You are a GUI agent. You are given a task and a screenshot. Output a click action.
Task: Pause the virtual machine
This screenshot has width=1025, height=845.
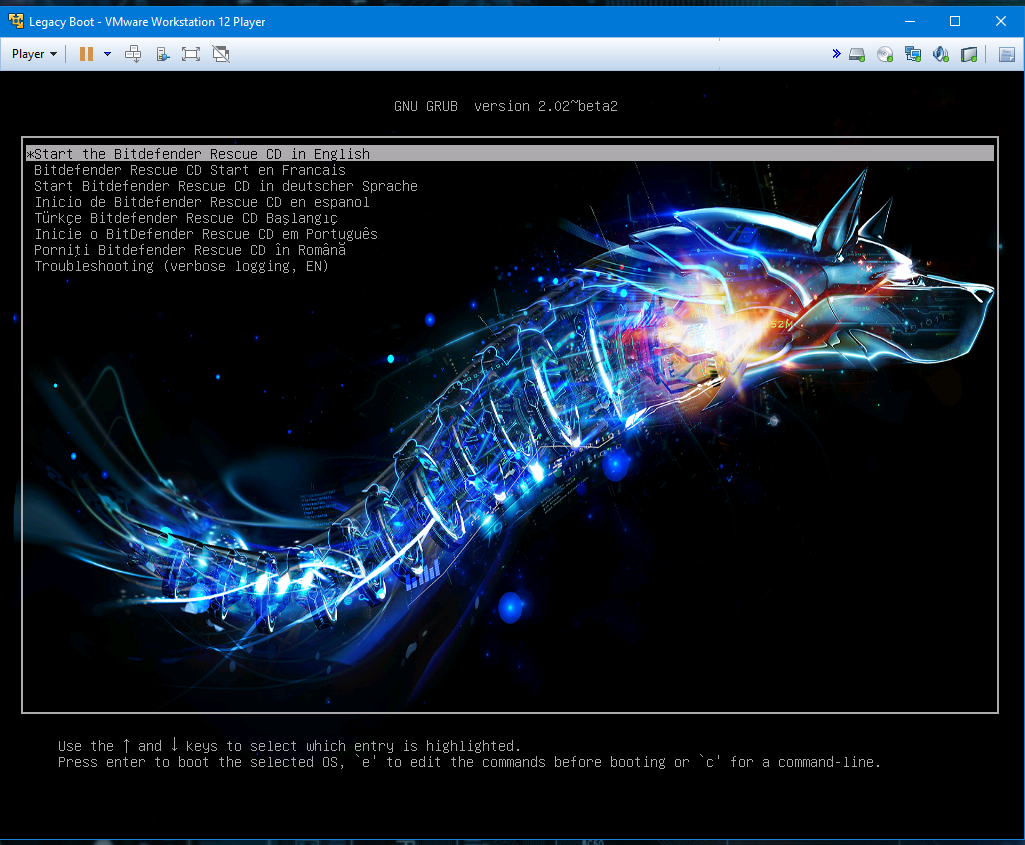(x=86, y=54)
